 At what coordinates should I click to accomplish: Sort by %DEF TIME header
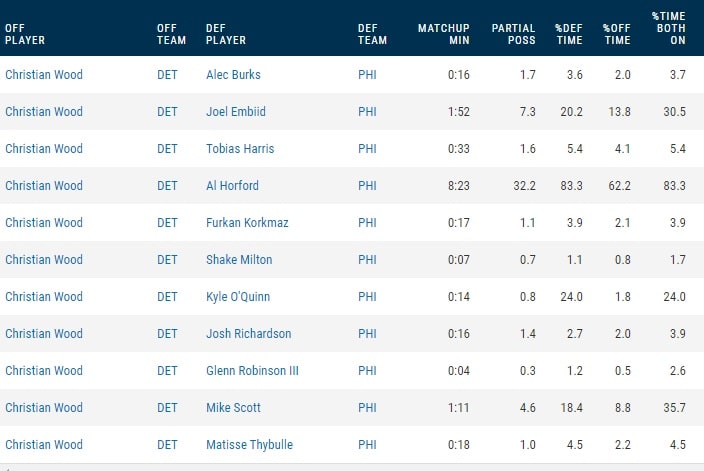tap(568, 34)
